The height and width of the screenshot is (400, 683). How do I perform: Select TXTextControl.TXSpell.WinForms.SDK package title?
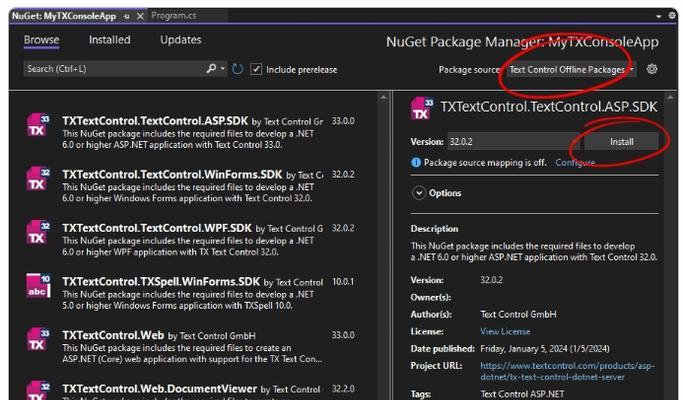[161, 281]
